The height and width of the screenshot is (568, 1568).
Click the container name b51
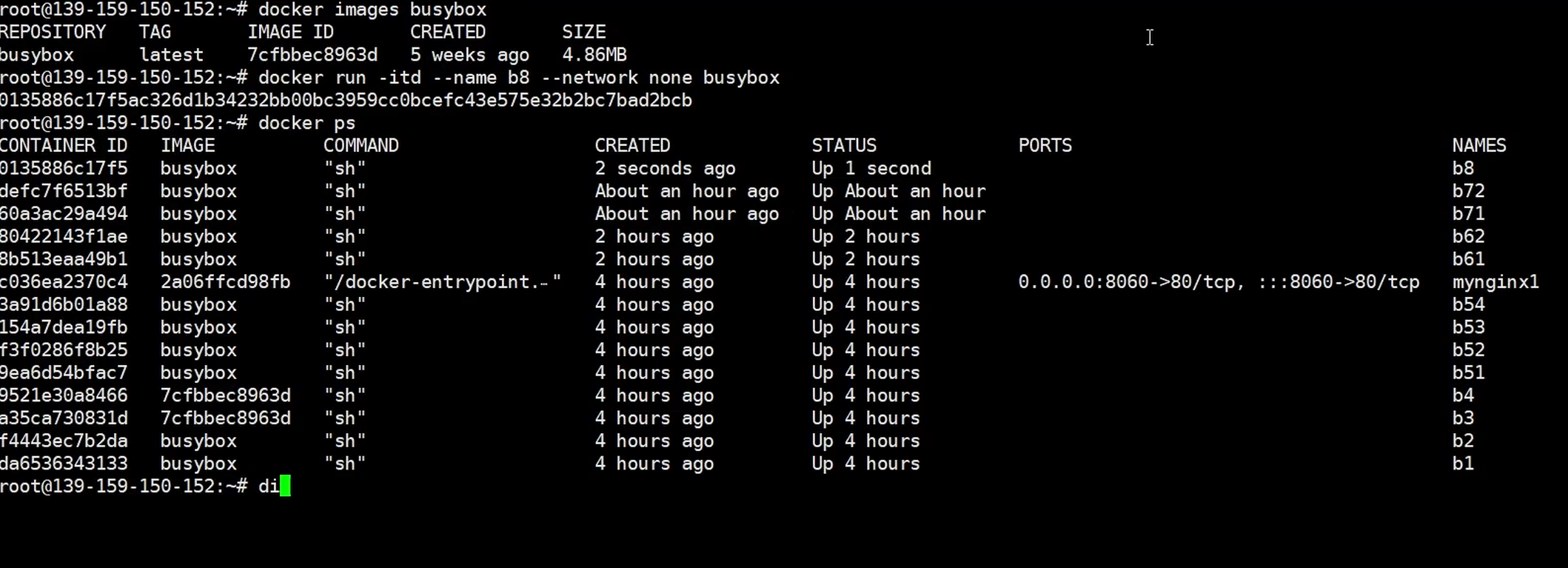click(1468, 372)
